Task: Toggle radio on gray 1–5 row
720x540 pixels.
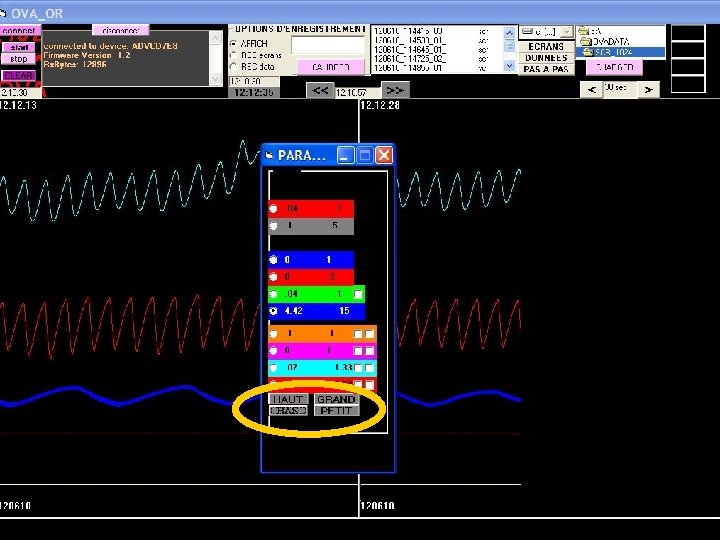Action: click(274, 226)
